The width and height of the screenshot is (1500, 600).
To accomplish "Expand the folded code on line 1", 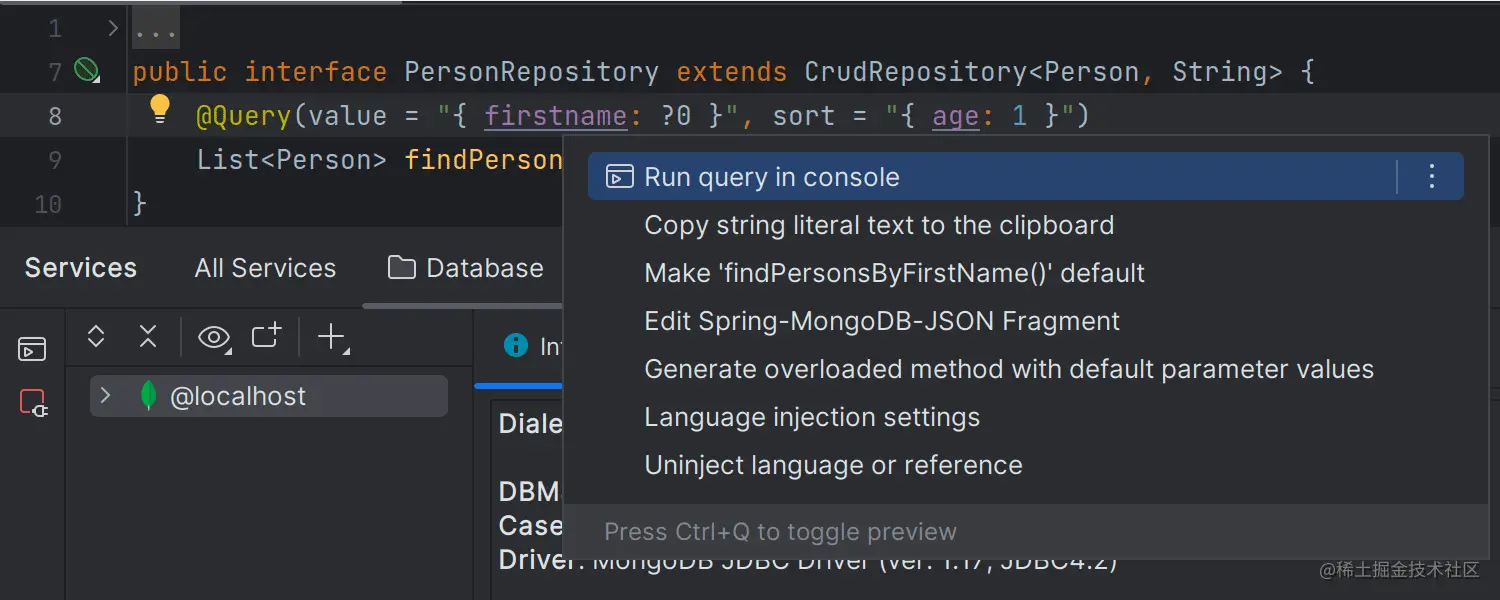I will (x=155, y=27).
